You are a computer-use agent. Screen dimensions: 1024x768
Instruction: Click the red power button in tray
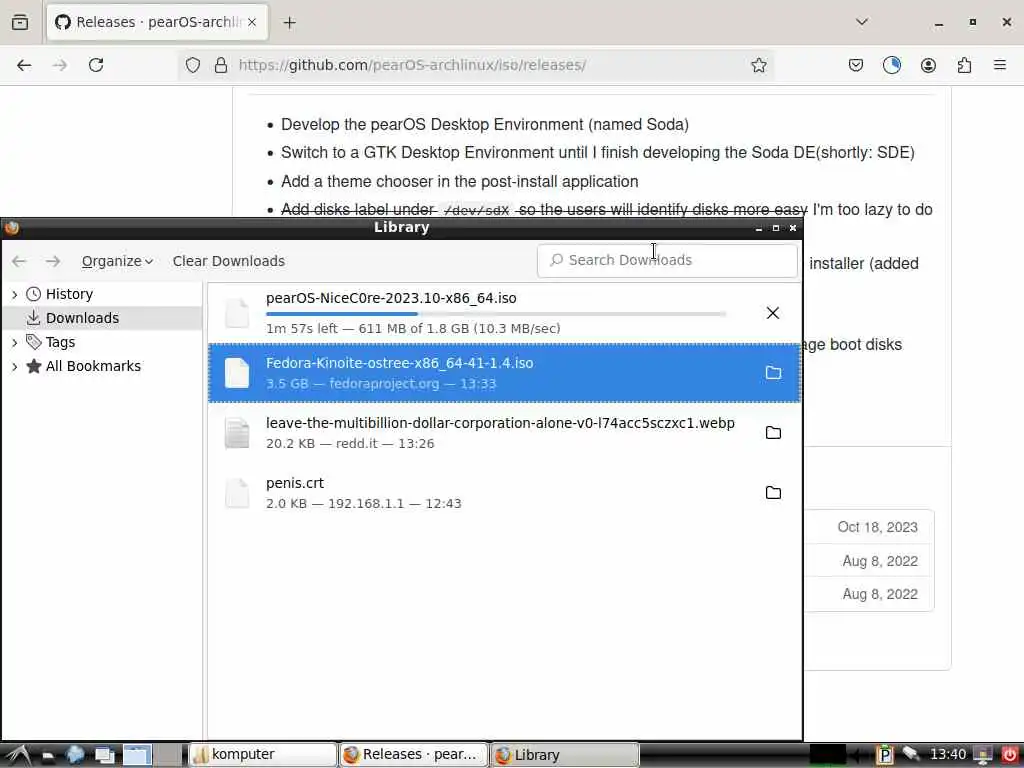[x=1010, y=755]
